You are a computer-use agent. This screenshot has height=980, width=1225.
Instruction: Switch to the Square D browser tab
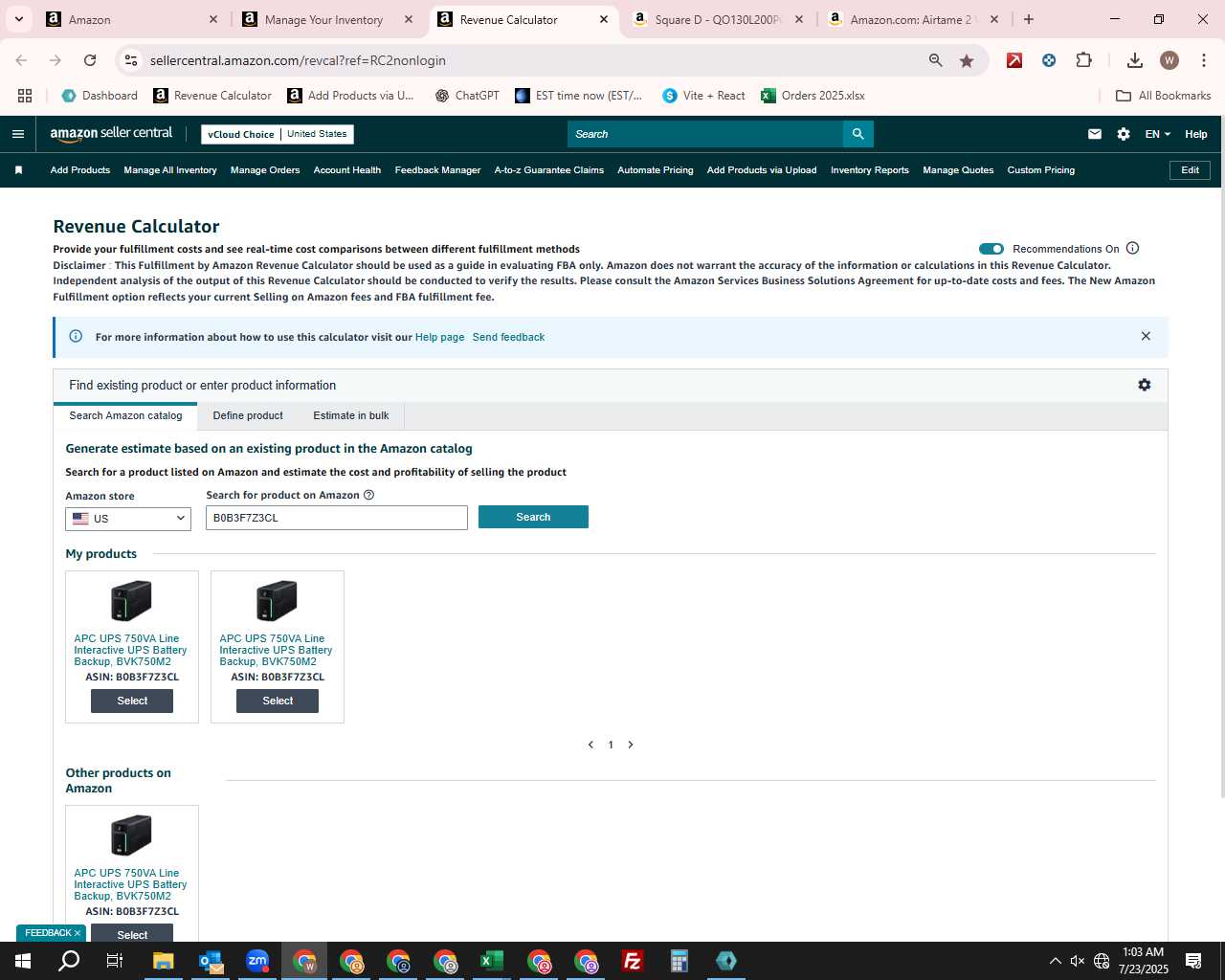click(x=718, y=19)
